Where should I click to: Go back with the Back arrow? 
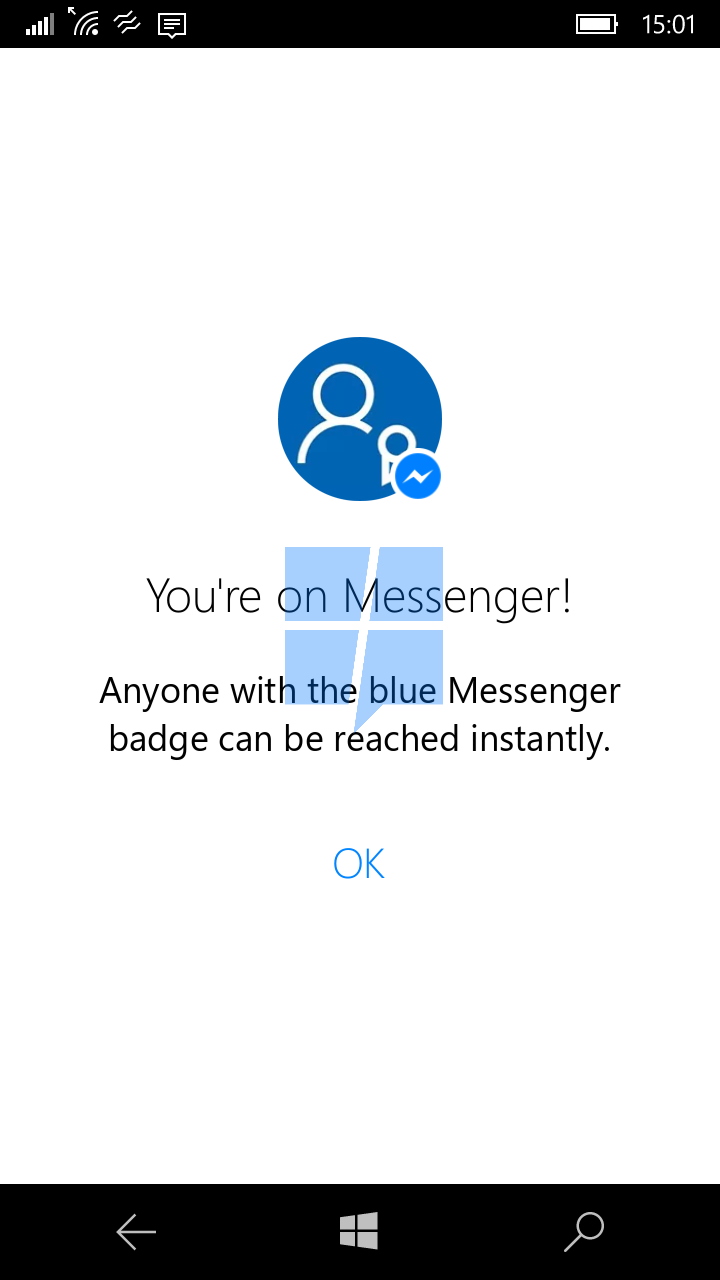136,1232
